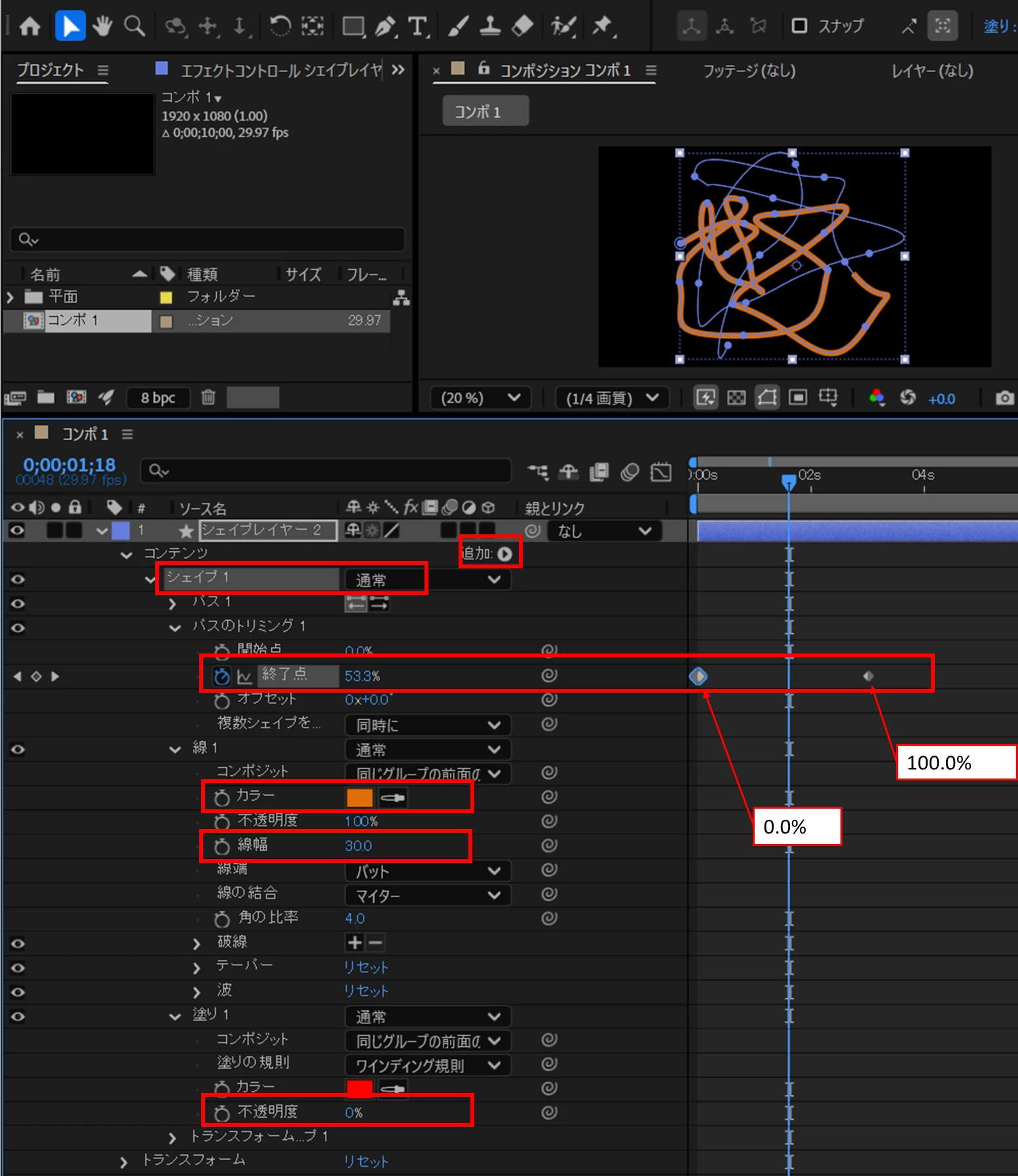Open the 同時に multiple shapes dropdown
The image size is (1018, 1176).
tap(427, 725)
